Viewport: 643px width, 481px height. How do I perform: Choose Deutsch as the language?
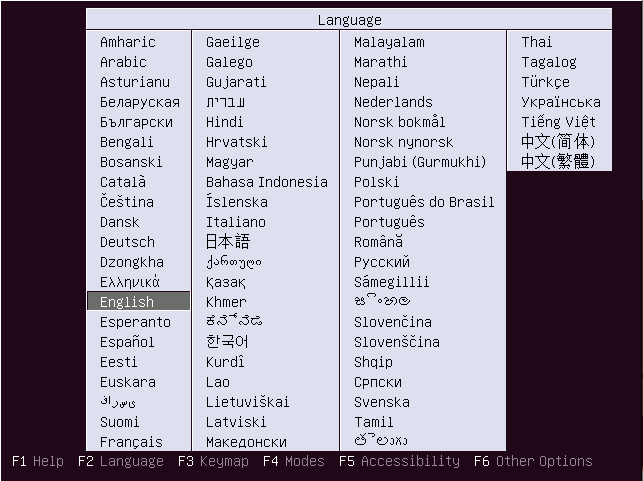point(128,242)
